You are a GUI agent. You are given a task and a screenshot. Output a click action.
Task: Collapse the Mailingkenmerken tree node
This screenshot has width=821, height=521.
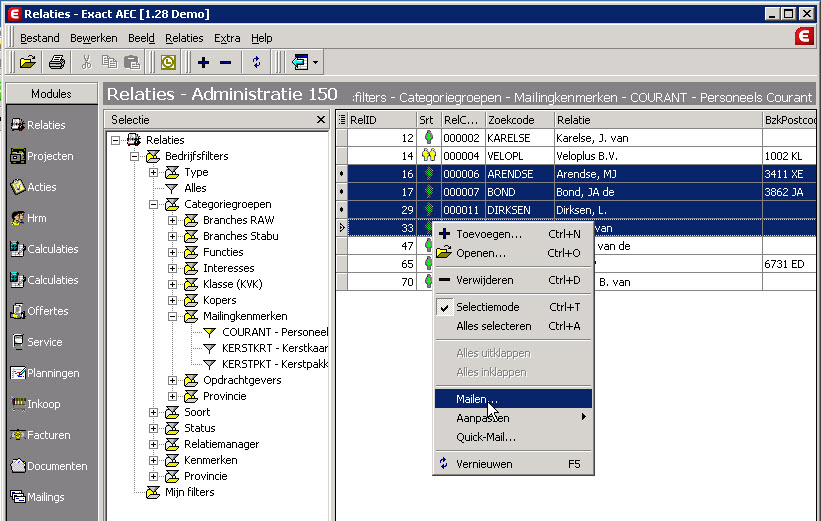point(172,316)
